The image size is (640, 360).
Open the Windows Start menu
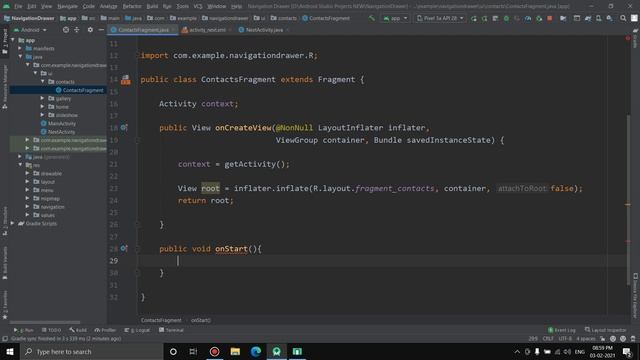10,351
